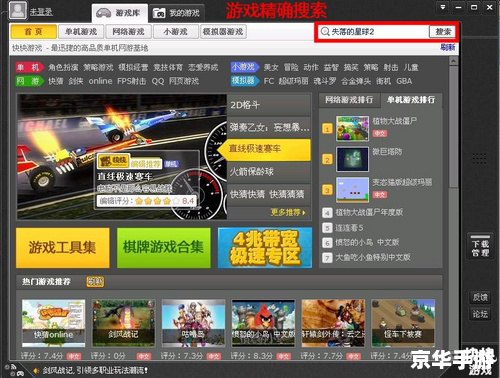Select the 小游戏 navigation tab
This screenshot has width=500, height=378.
click(x=176, y=32)
